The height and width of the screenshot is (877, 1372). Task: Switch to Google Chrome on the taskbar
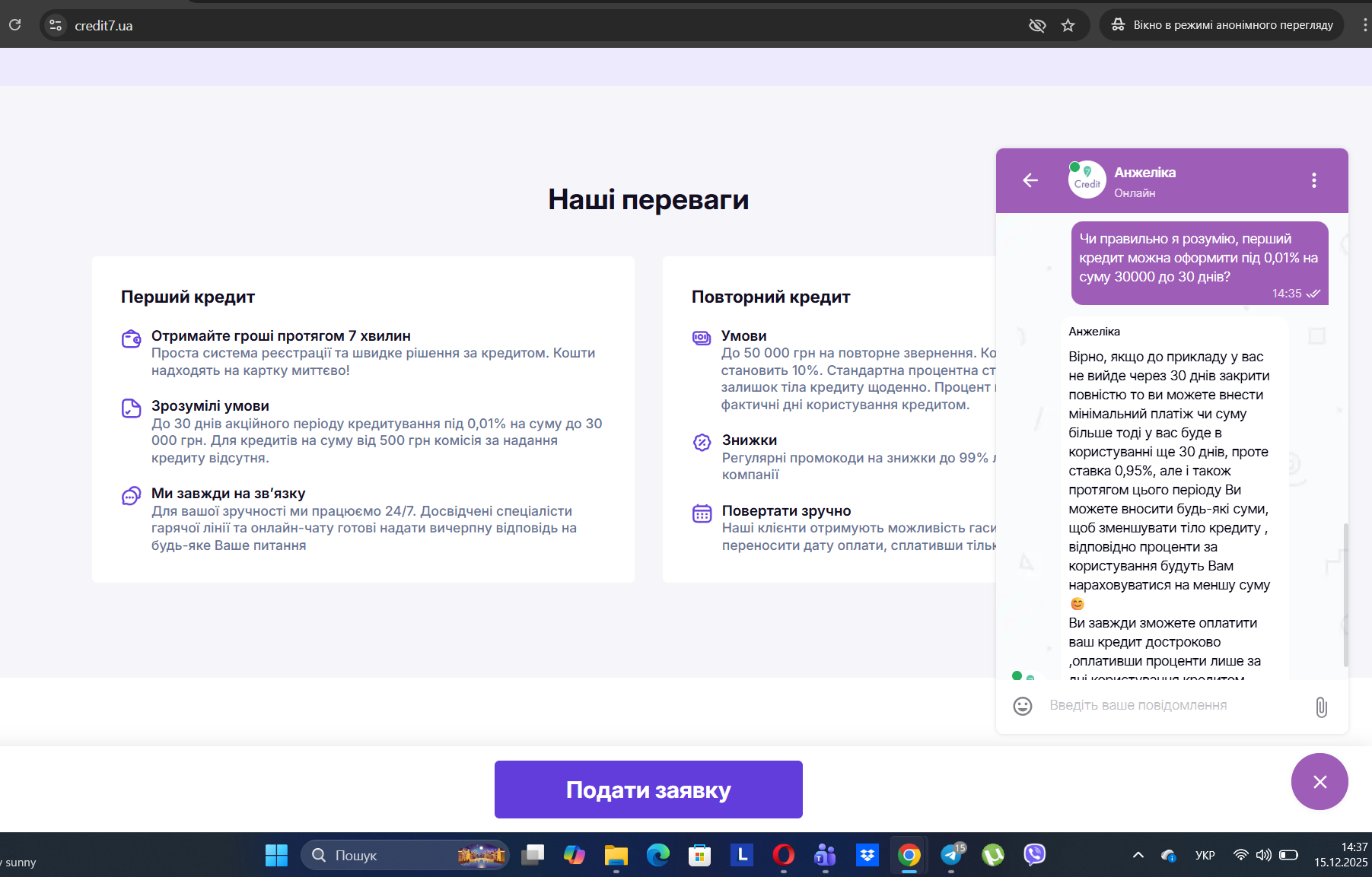pos(909,855)
